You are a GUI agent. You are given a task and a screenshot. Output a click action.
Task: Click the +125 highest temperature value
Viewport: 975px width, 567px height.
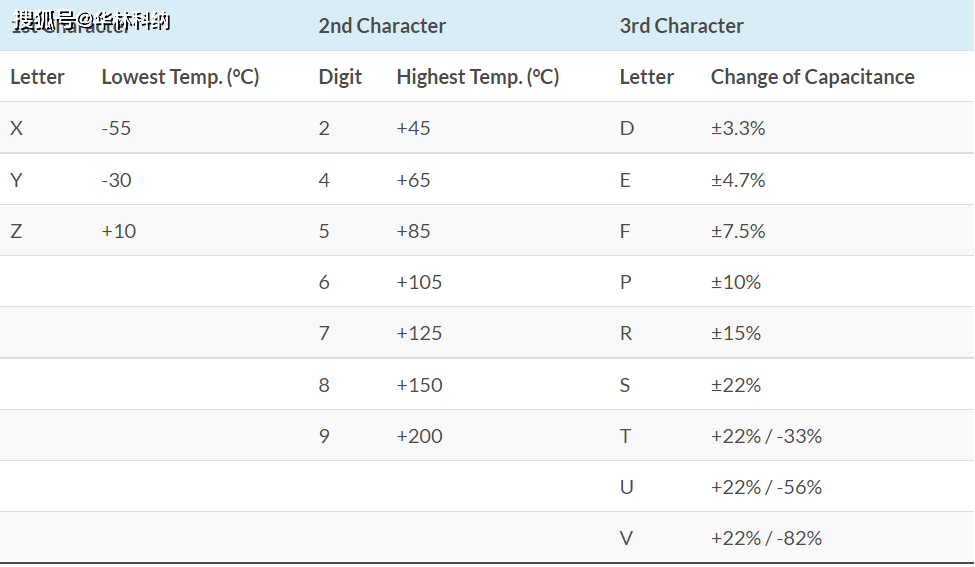419,333
